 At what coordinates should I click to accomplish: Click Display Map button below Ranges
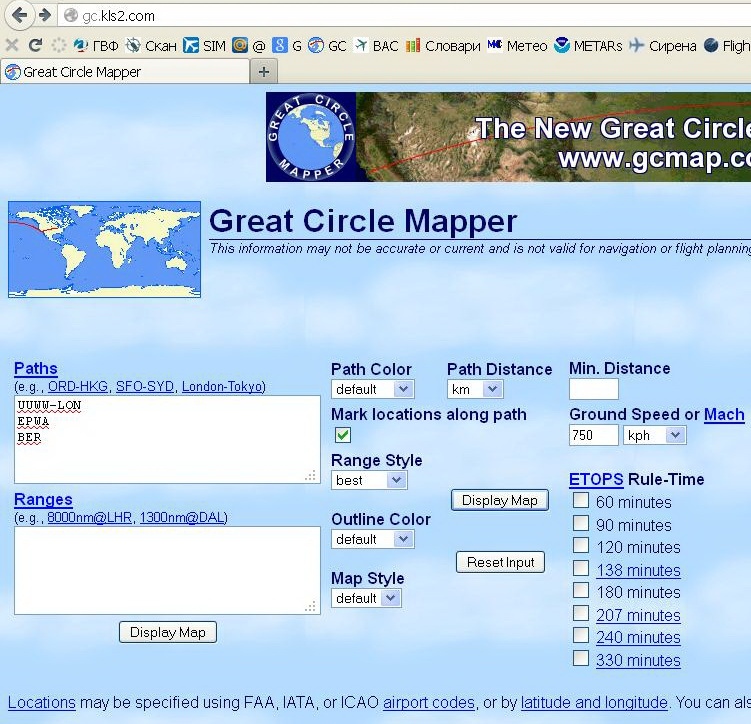coord(168,632)
